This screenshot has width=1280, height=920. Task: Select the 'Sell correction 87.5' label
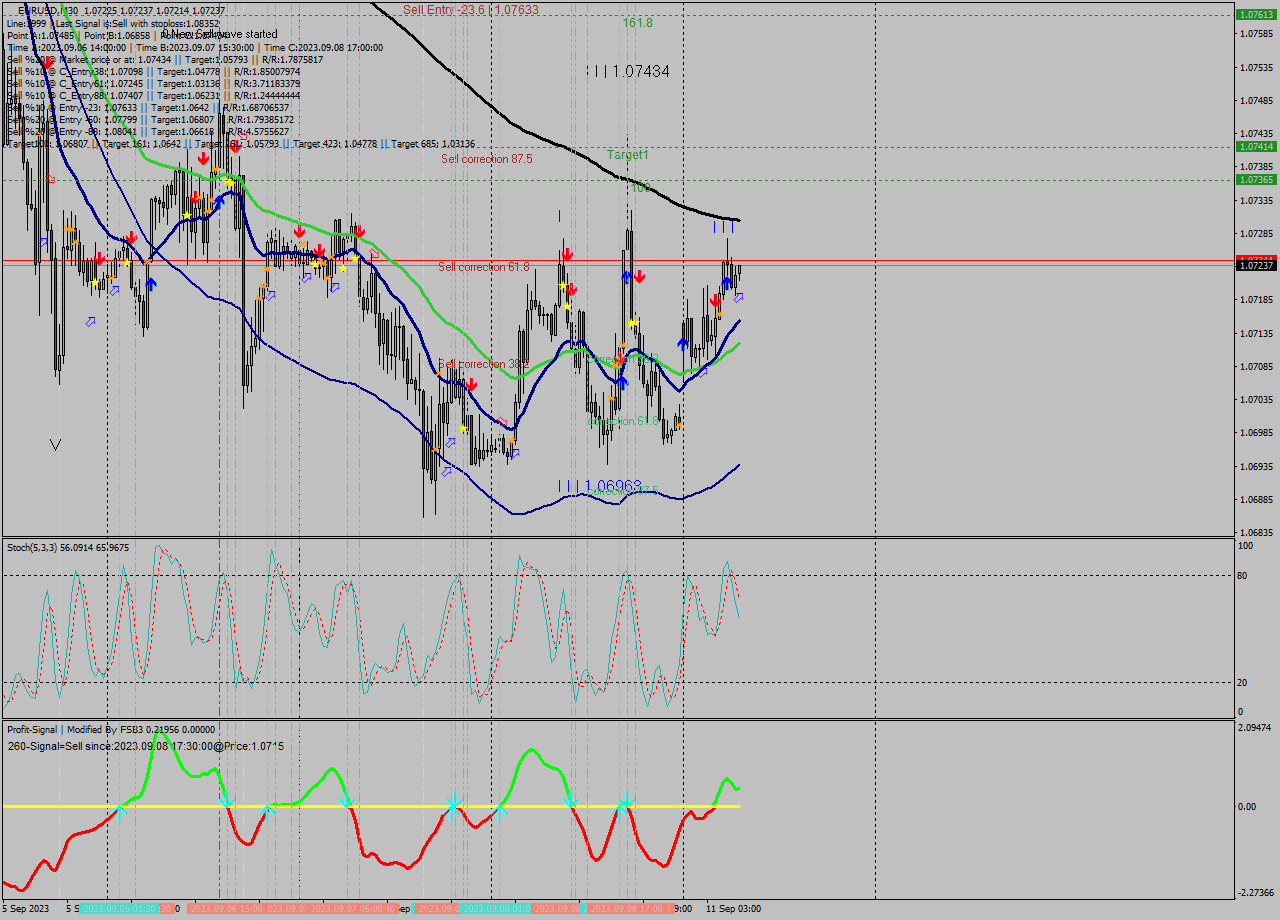pos(487,159)
